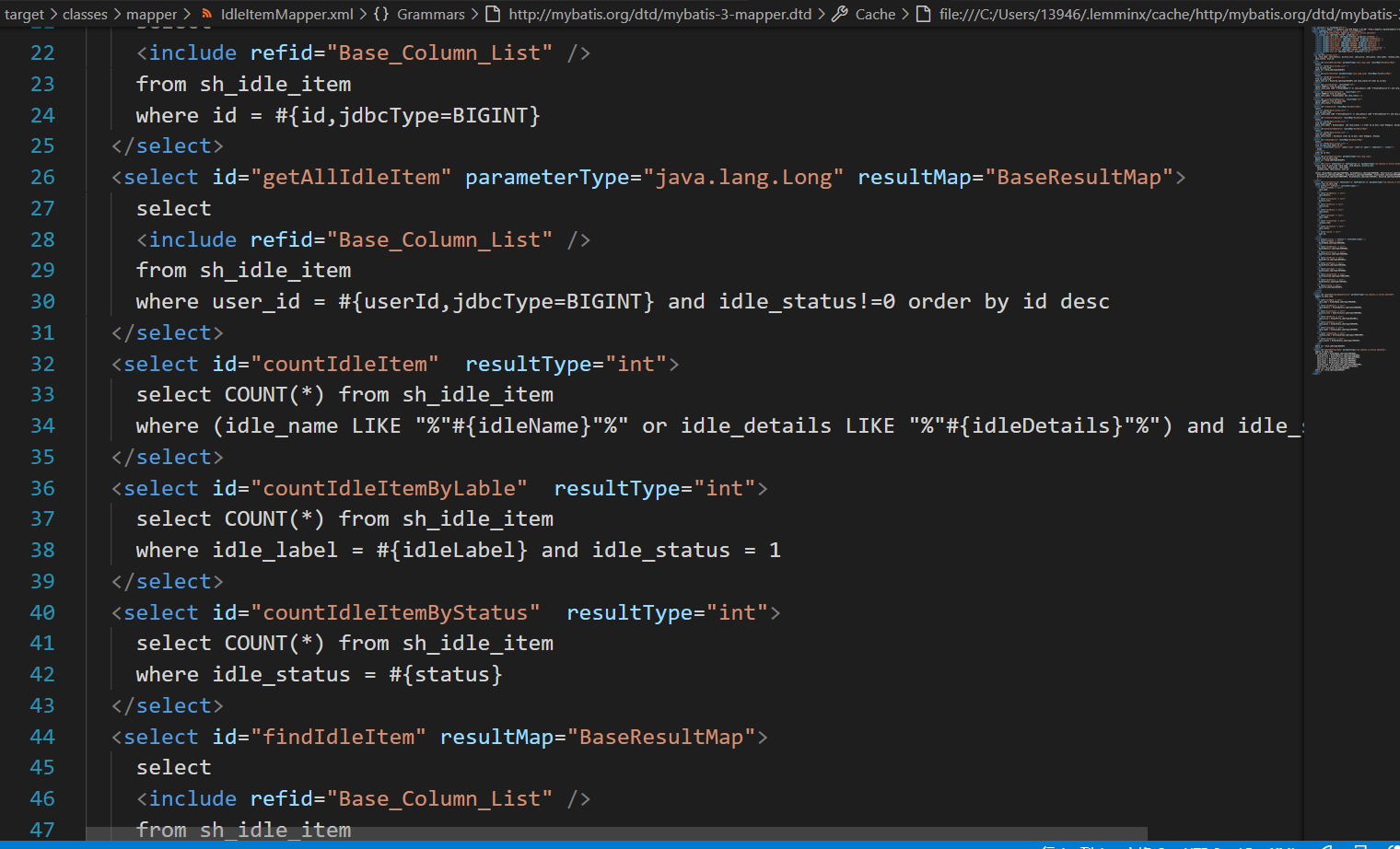Expand breadcrumb chevron after Cache
1400x849 pixels.
[x=905, y=14]
